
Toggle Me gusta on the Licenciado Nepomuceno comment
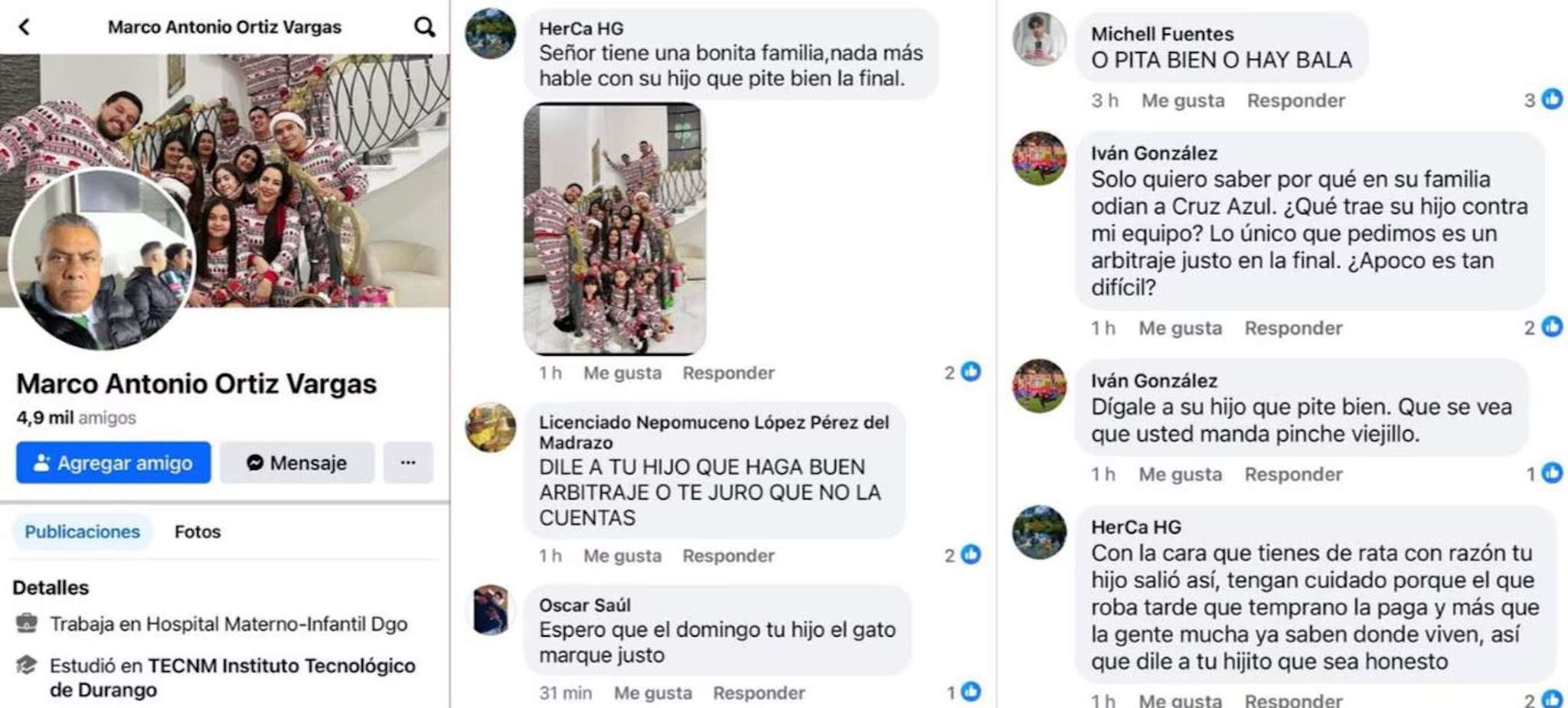(622, 556)
